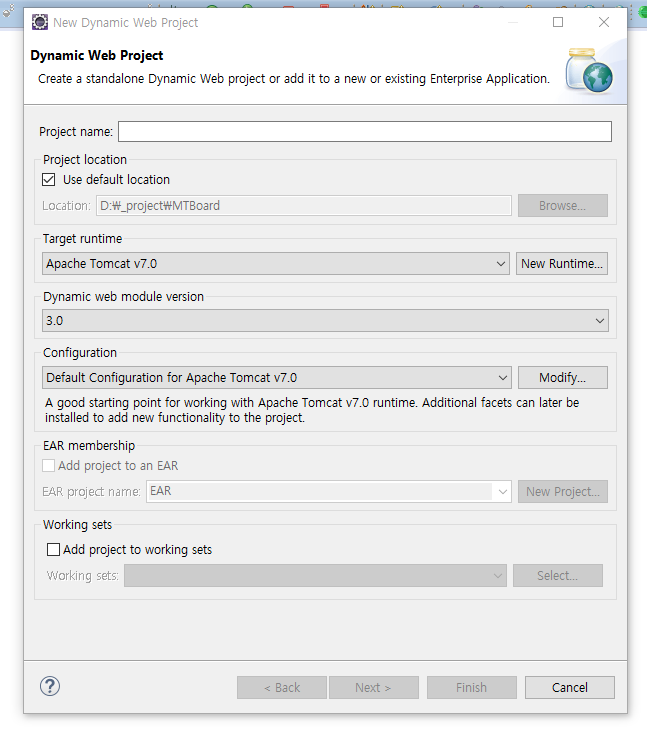This screenshot has height=730, width=647.
Task: Click the Project name input field
Action: coord(364,131)
